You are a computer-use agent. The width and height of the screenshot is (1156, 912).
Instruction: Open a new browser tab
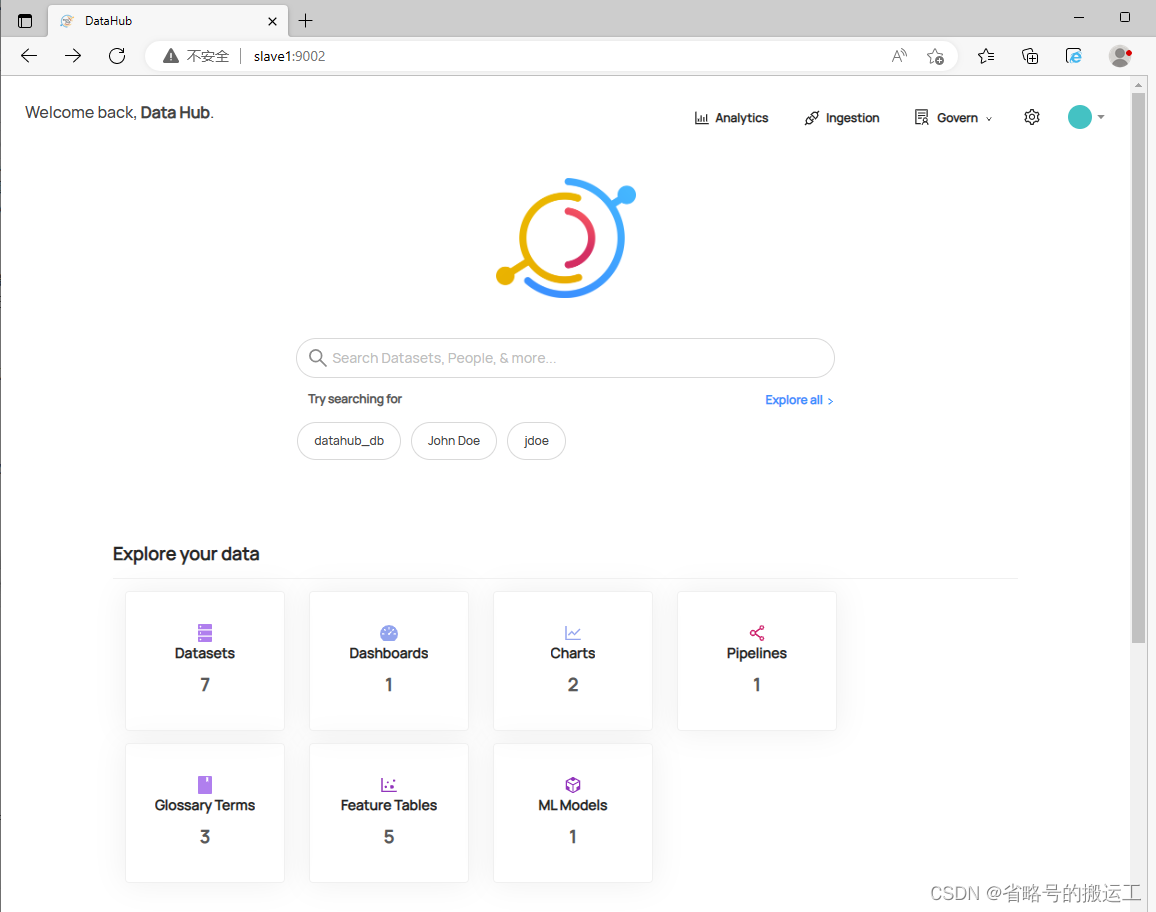pyautogui.click(x=305, y=21)
